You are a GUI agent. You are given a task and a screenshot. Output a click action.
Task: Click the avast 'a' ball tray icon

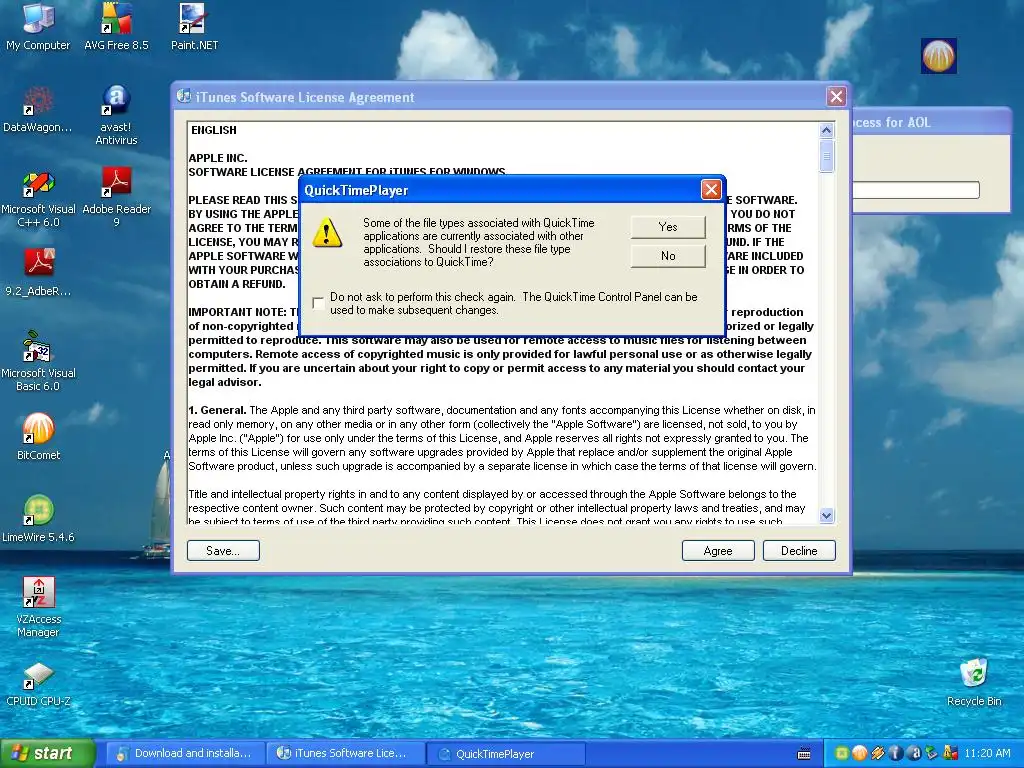[x=914, y=753]
